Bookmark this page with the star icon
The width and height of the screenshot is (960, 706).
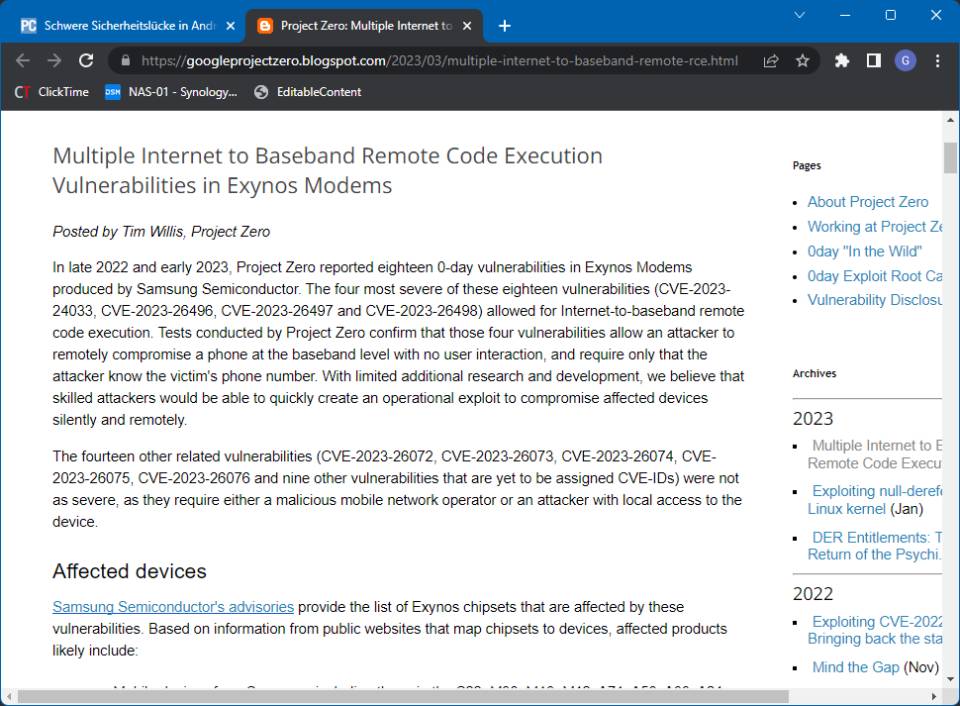pyautogui.click(x=803, y=61)
